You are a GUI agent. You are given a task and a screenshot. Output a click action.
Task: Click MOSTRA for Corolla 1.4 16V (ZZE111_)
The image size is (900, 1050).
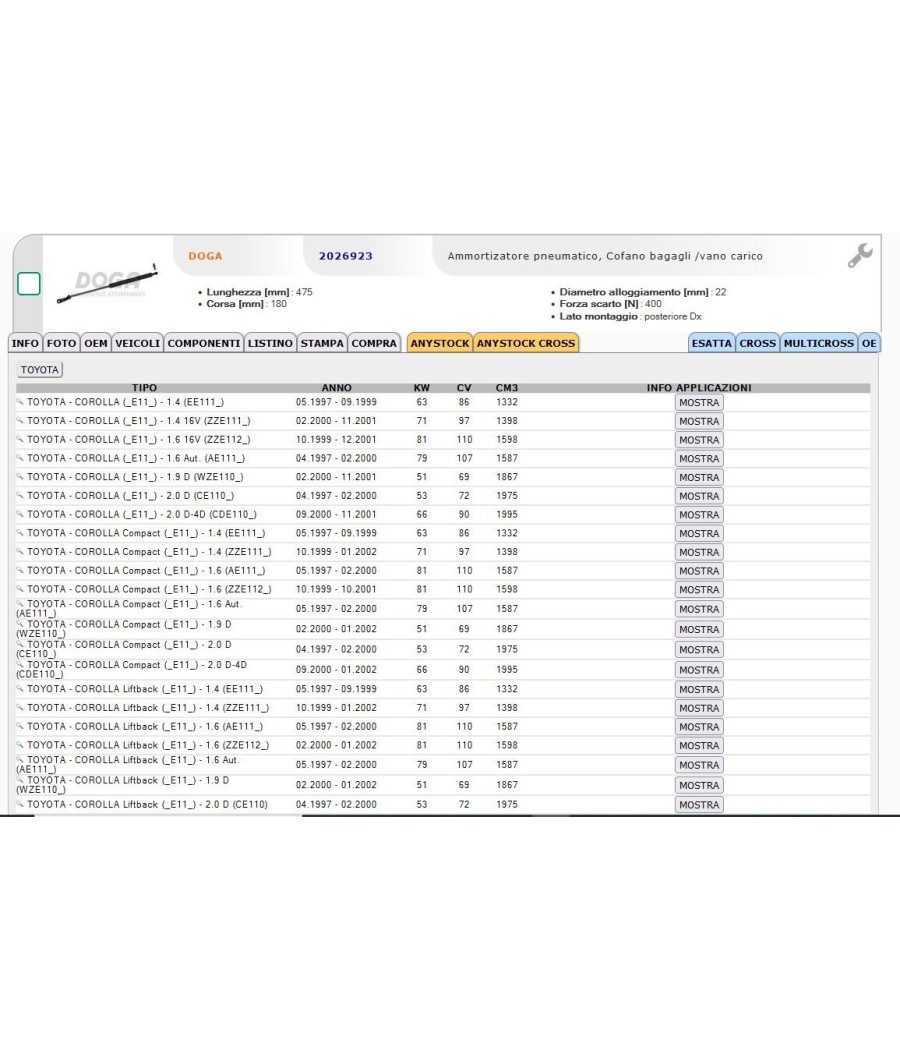(x=699, y=421)
